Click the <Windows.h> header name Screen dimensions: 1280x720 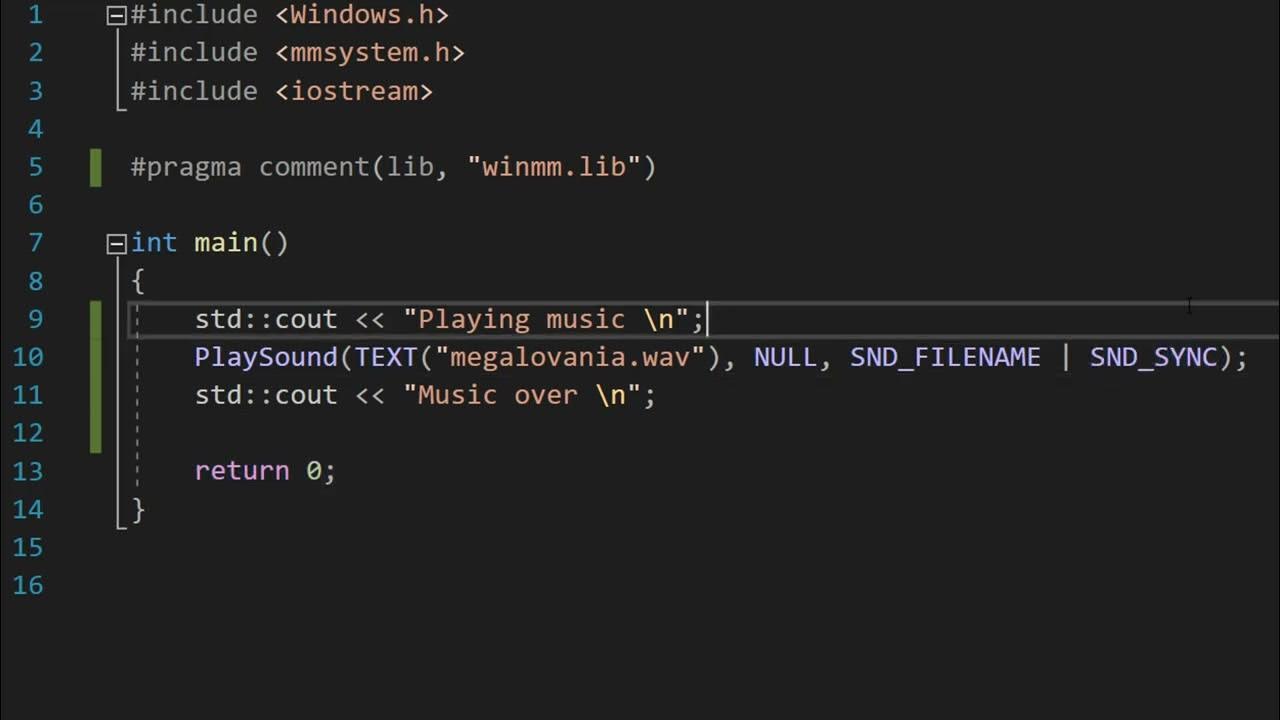362,15
